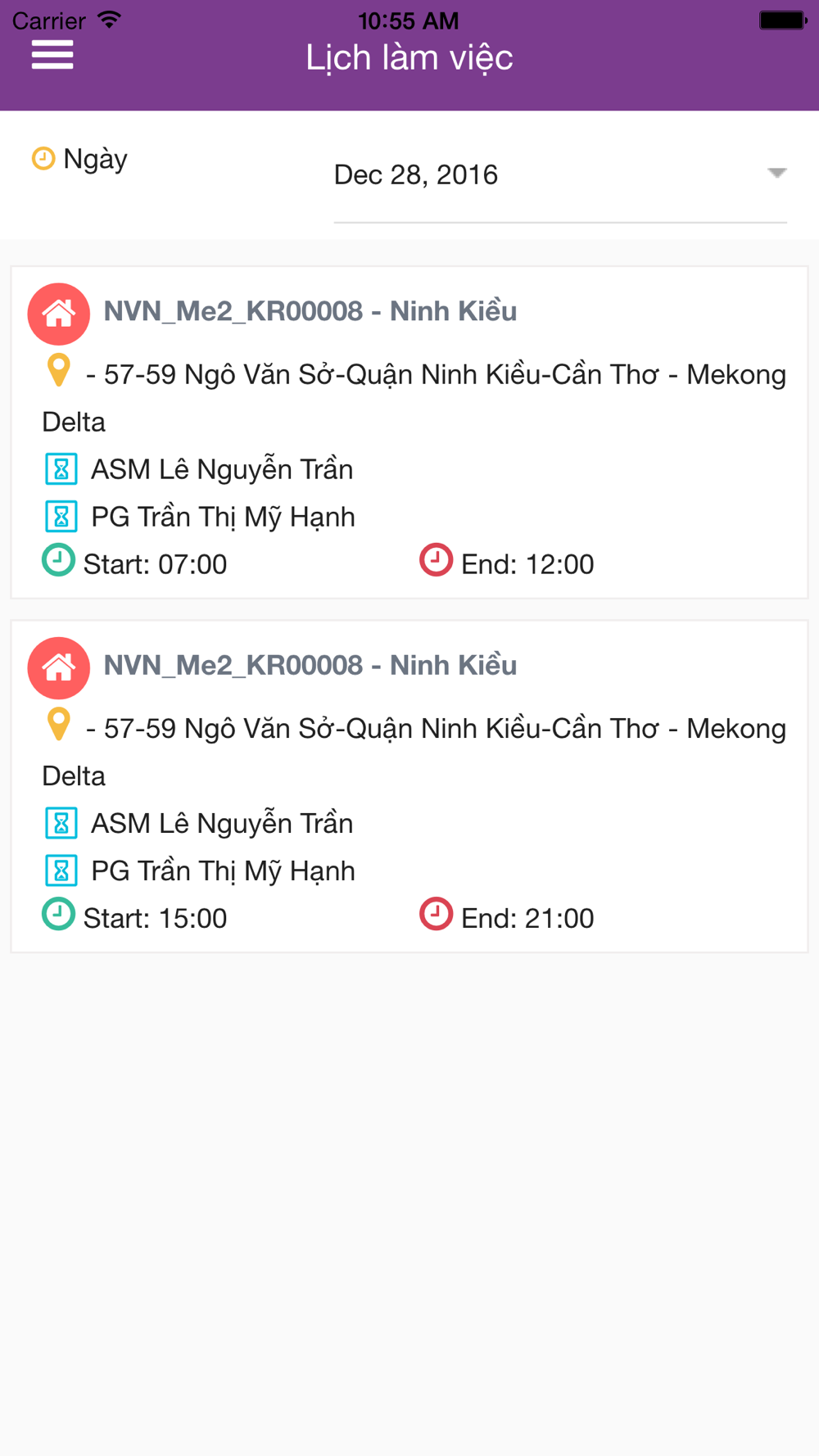
Task: Tap the first card's Ngô Văn Sở address
Action: point(434,375)
